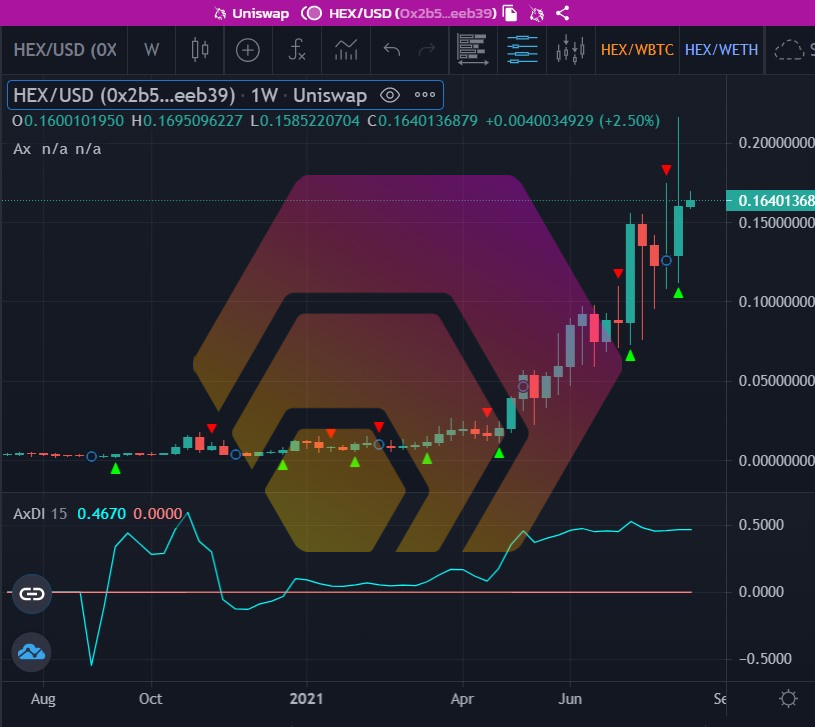Click the AxDI 15 indicator legend
The height and width of the screenshot is (727, 815).
tap(40, 514)
